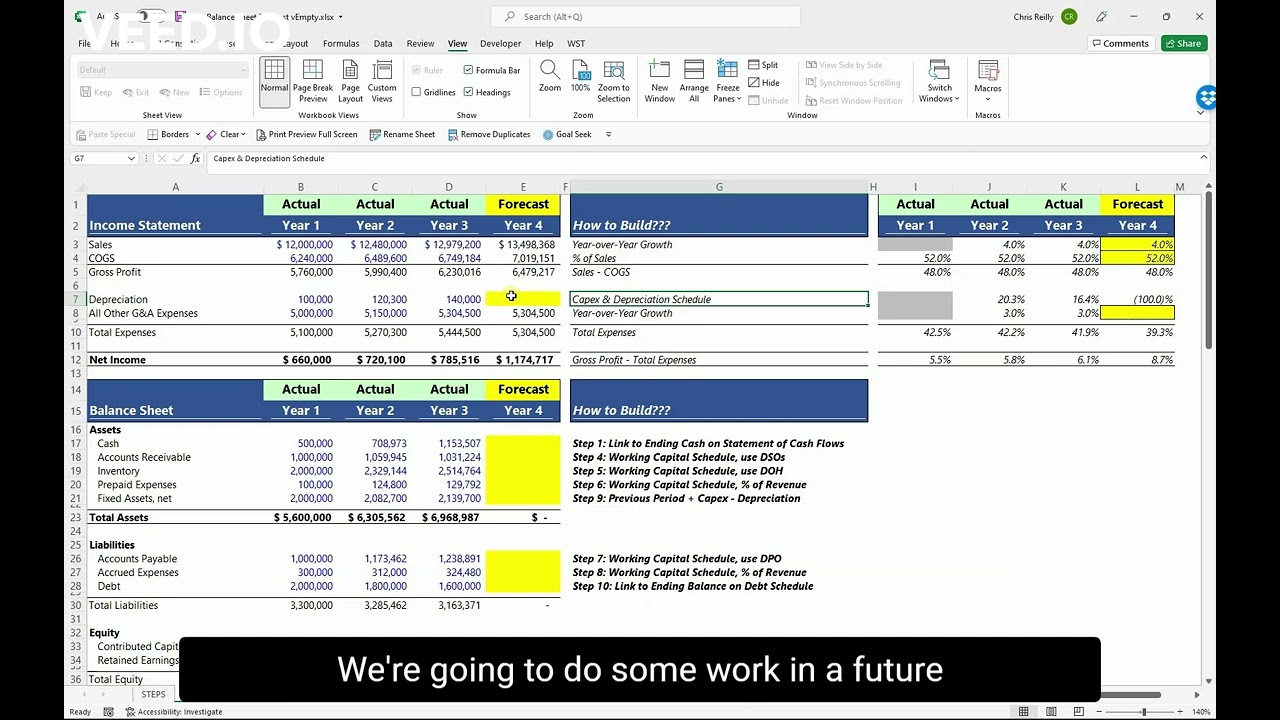Customize the quick access toolbar
The width and height of the screenshot is (1280, 720).
tap(608, 134)
